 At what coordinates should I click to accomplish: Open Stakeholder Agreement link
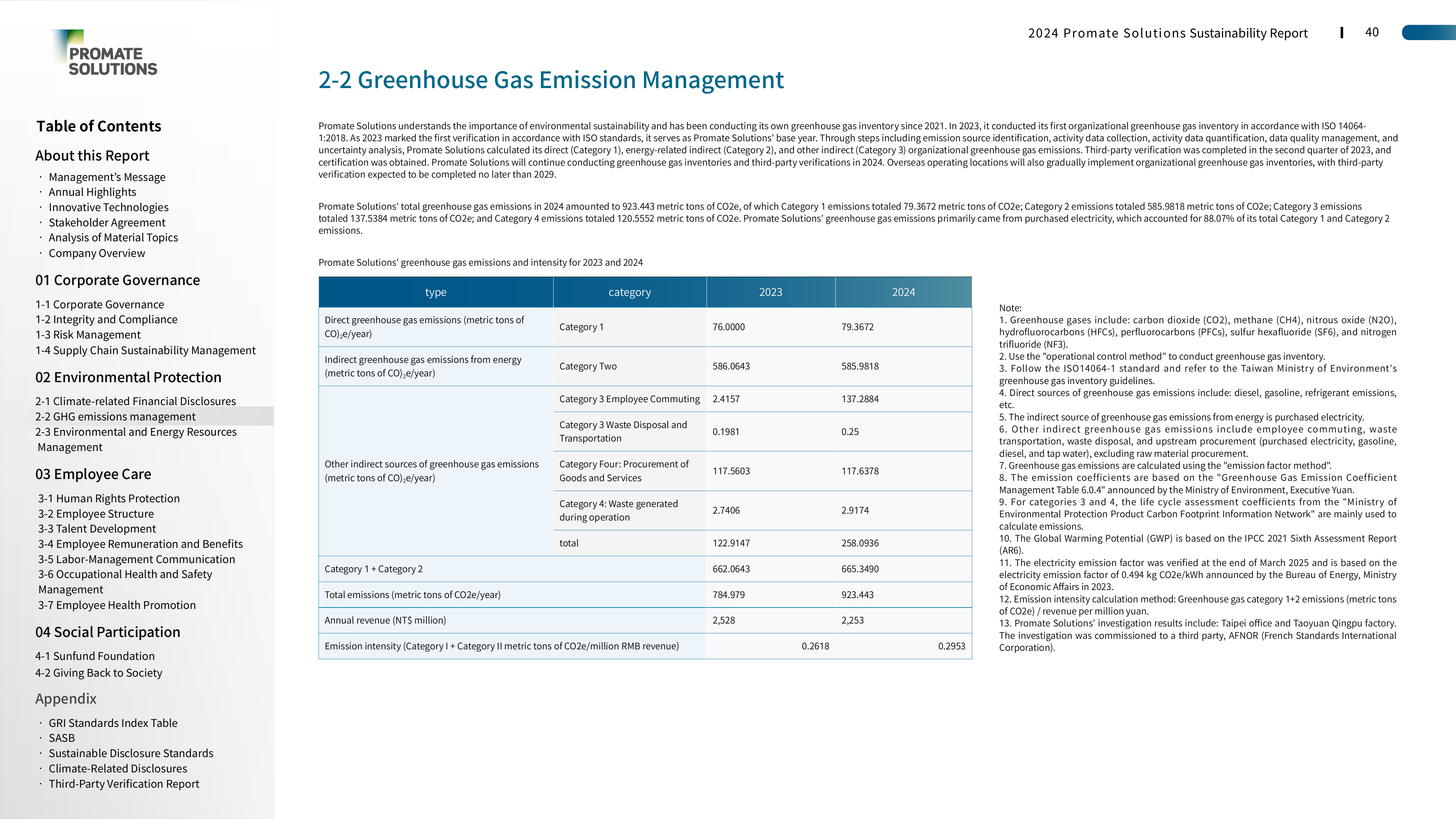[x=107, y=223]
